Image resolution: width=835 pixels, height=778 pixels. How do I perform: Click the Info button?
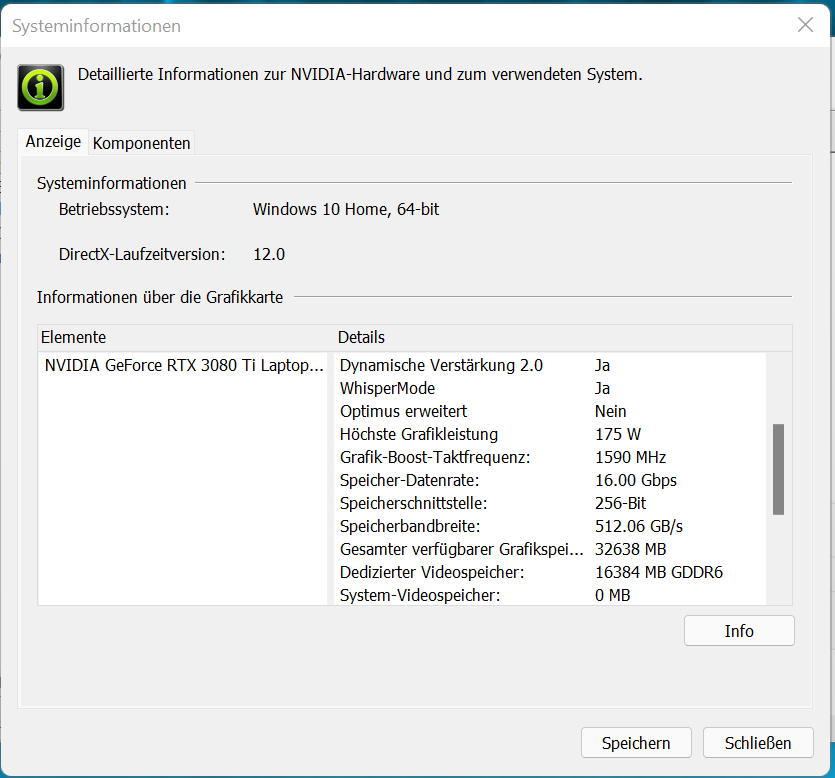pyautogui.click(x=739, y=630)
